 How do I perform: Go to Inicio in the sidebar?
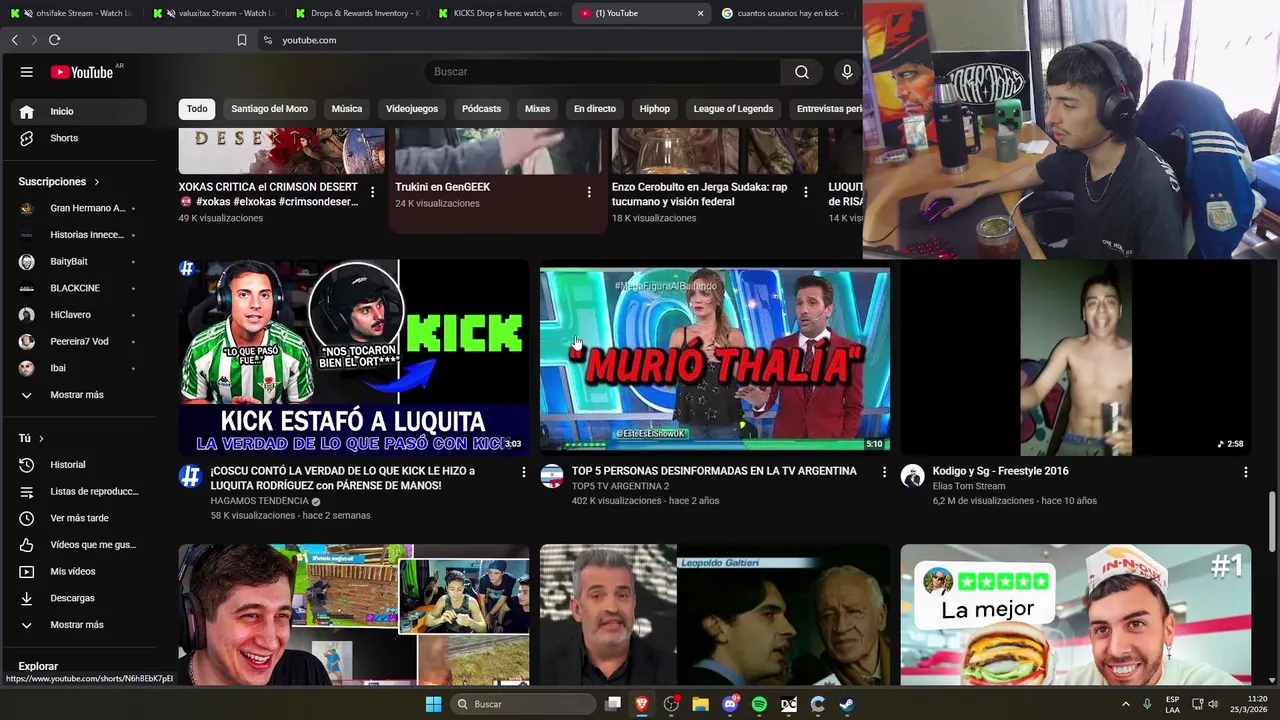click(x=78, y=111)
